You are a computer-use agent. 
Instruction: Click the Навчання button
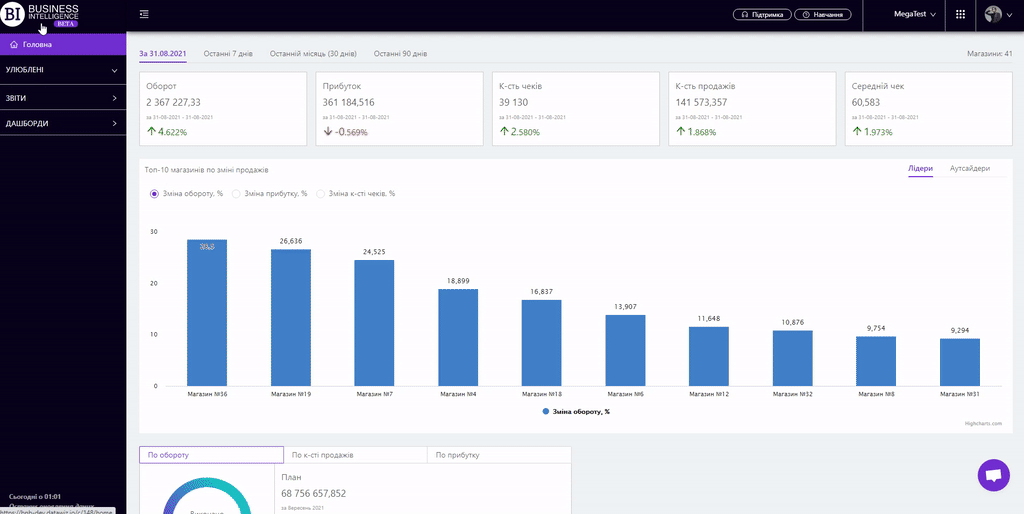(x=823, y=15)
